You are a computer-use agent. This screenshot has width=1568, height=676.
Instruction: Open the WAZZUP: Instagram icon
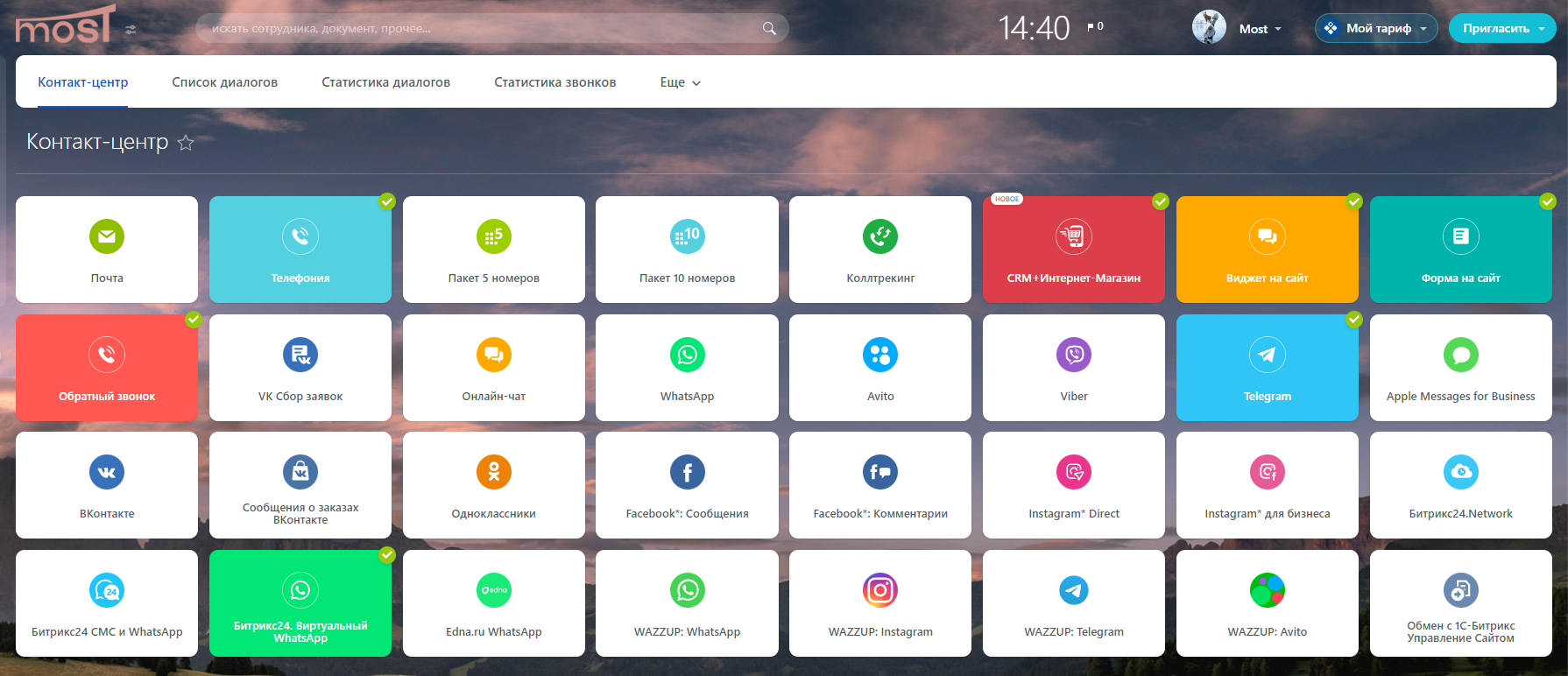tap(880, 590)
